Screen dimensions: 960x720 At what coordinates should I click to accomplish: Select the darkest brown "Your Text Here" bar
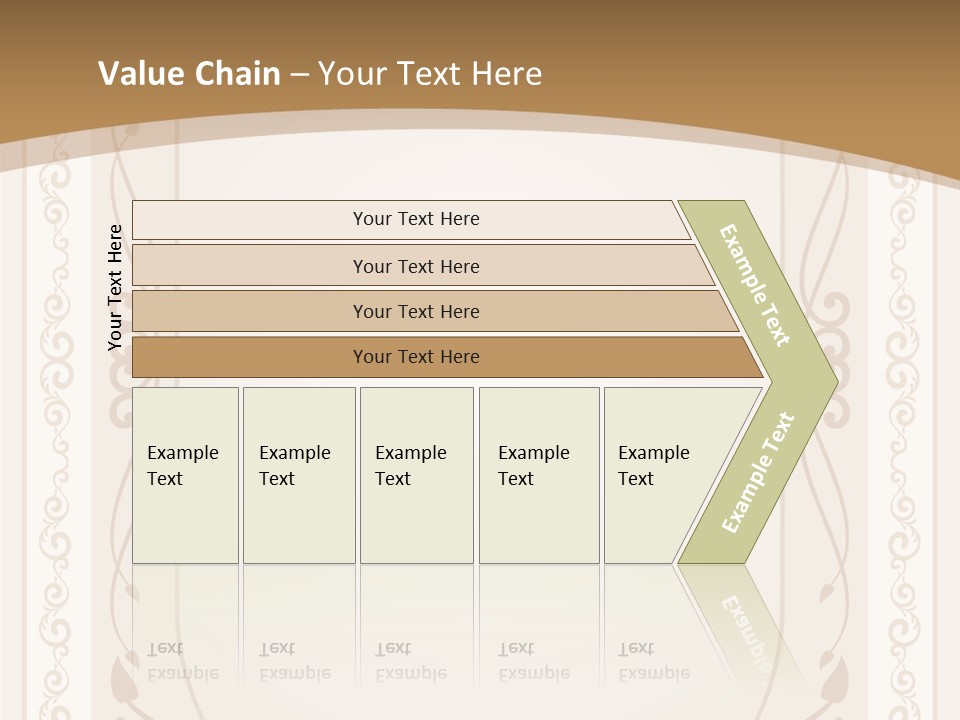pos(415,357)
